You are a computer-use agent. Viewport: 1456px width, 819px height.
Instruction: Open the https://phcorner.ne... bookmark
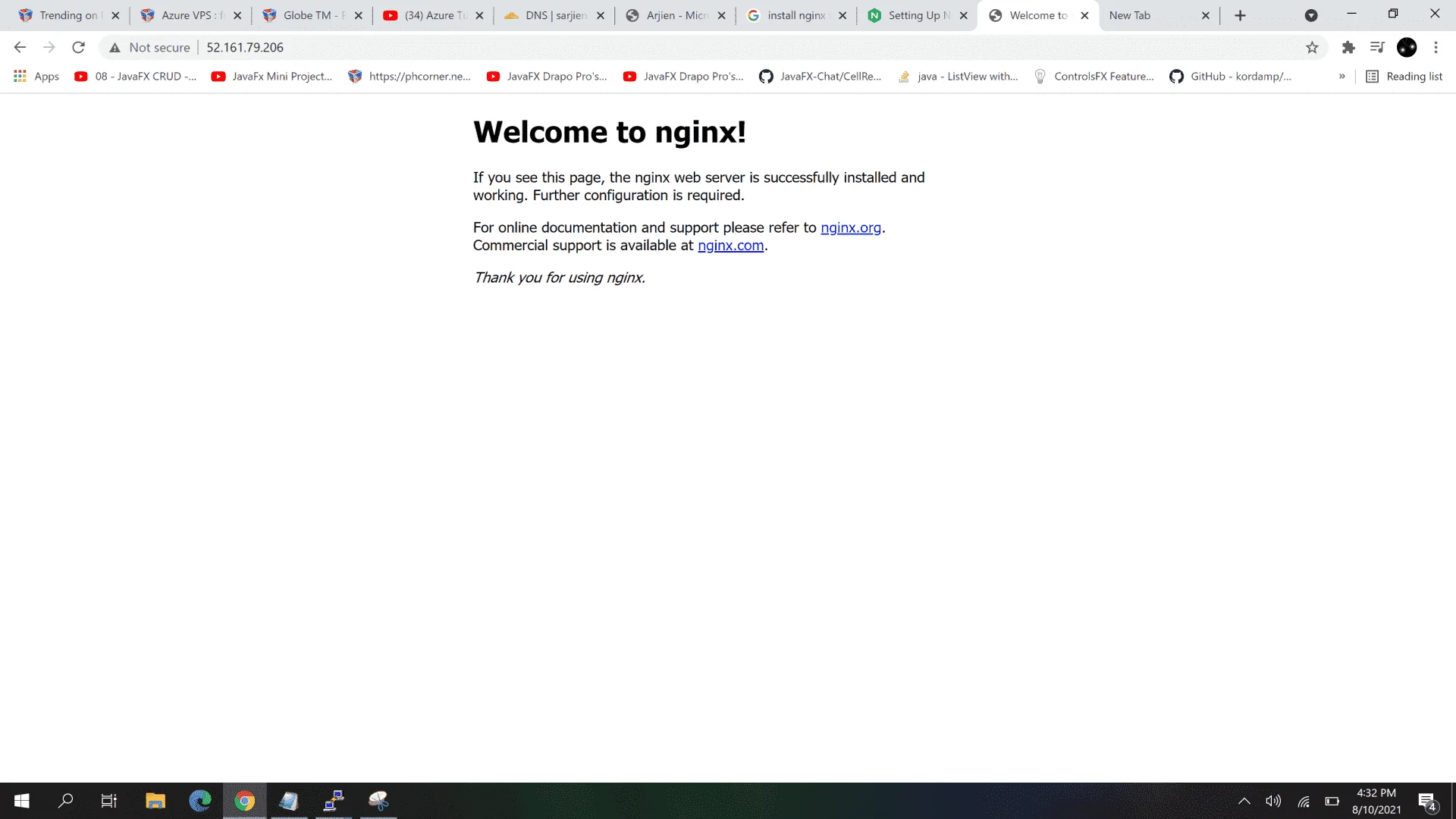pyautogui.click(x=409, y=77)
